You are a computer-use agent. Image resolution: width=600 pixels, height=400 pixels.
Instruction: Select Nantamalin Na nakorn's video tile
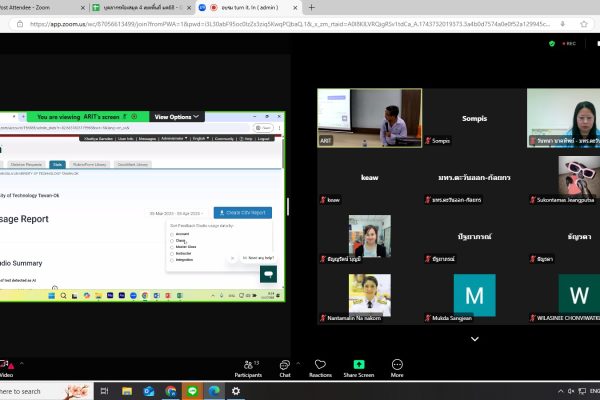[370, 295]
